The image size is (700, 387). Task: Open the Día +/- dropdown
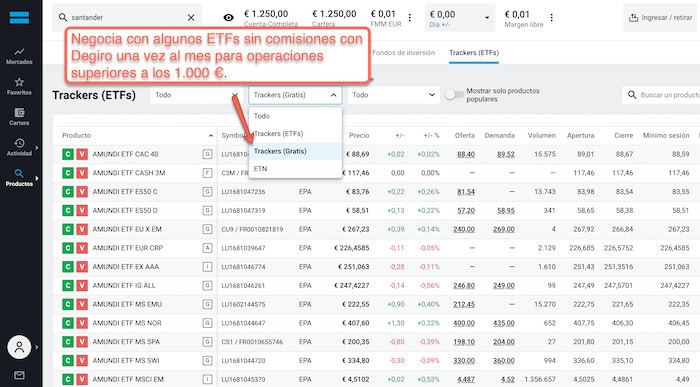460,18
